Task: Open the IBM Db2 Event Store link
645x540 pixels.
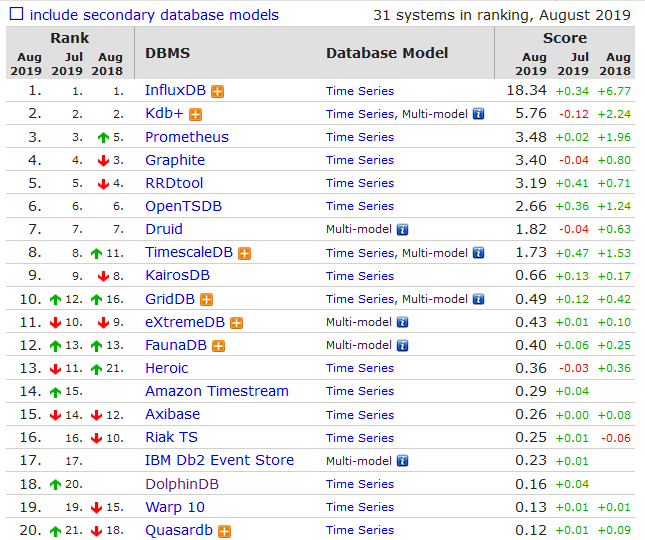Action: point(220,460)
